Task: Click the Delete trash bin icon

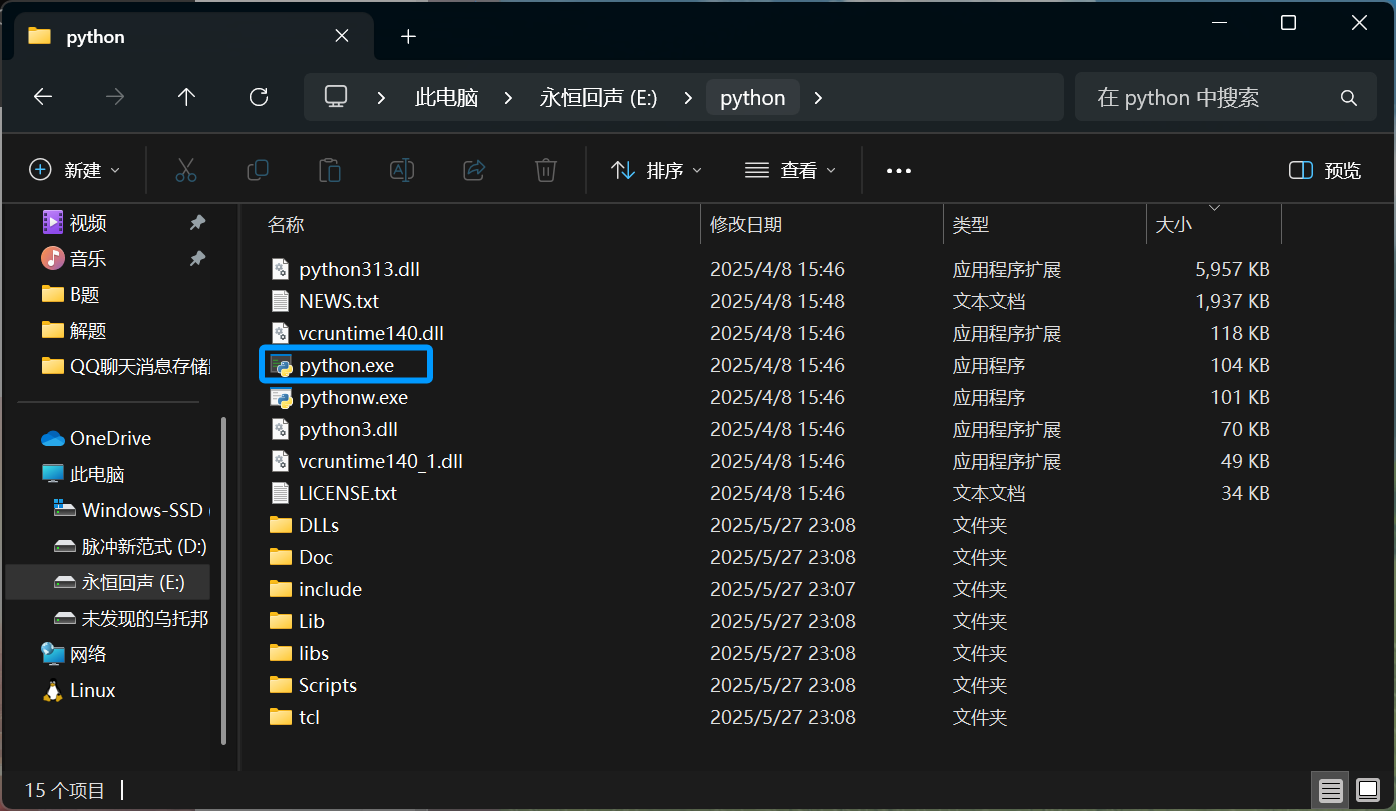Action: [546, 171]
